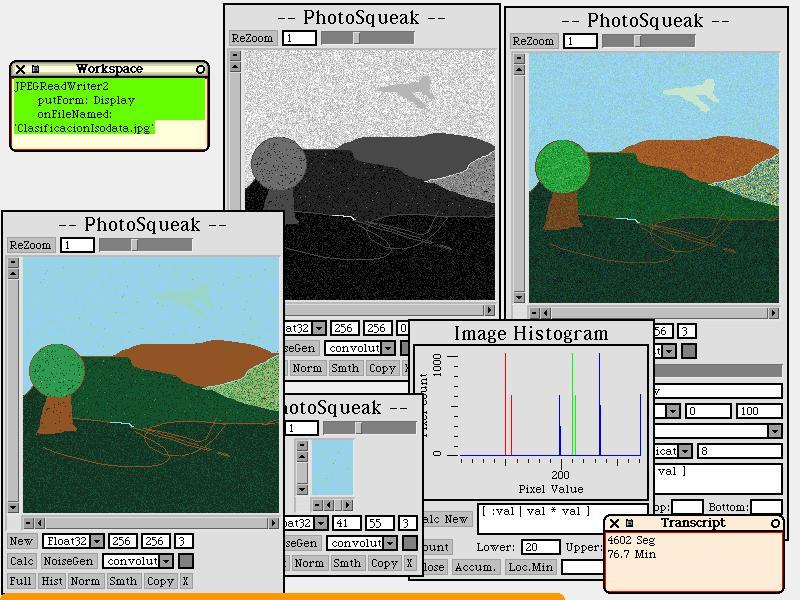Click the Full button

pos(20,581)
